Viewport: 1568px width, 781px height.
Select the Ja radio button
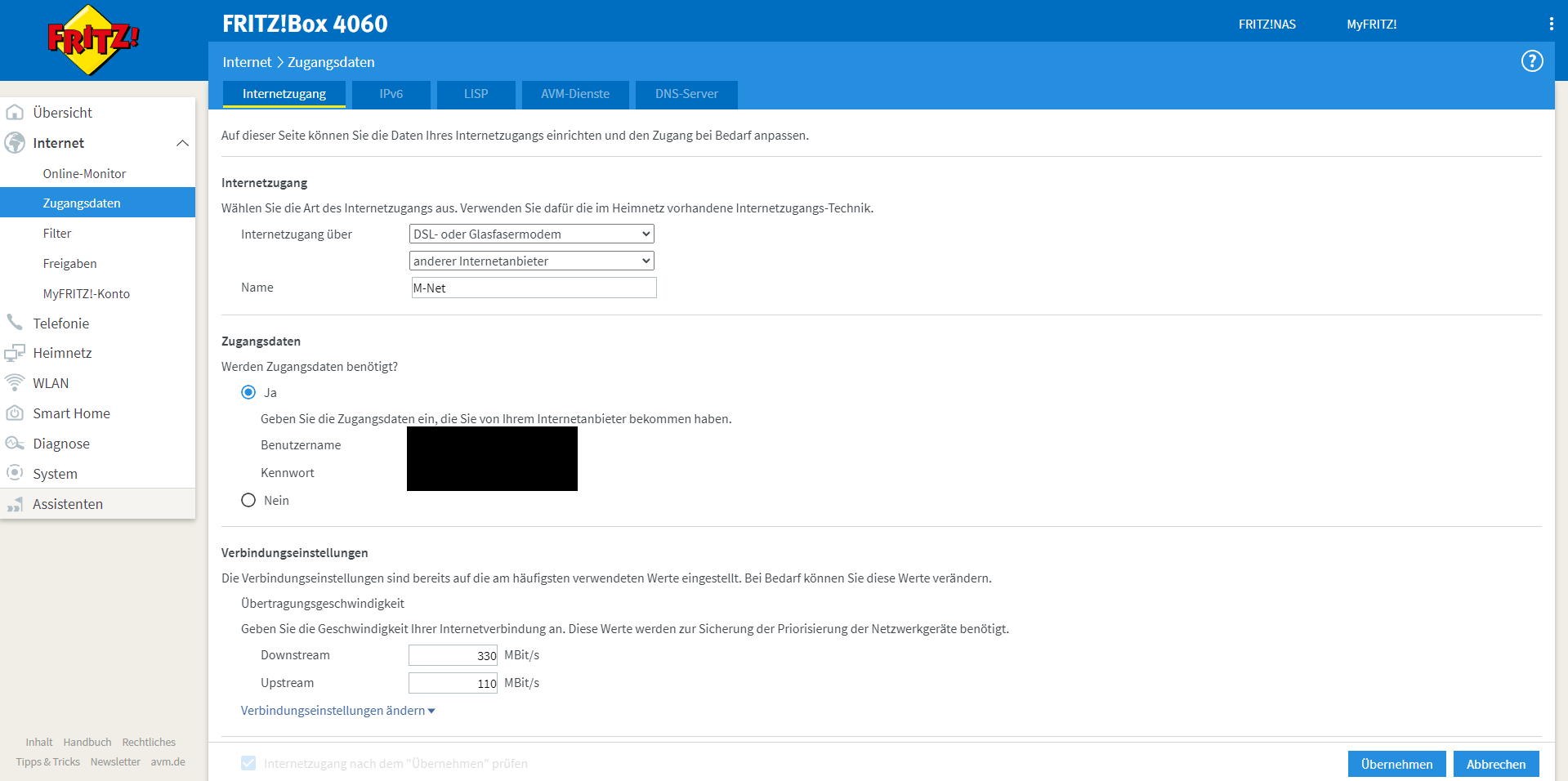click(248, 392)
